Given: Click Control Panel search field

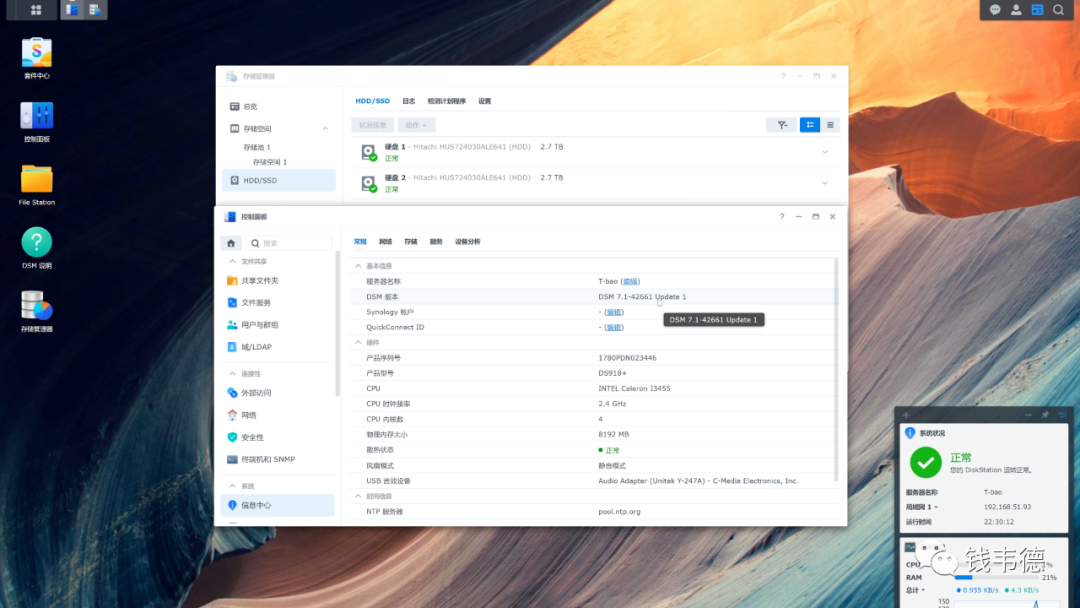Looking at the screenshot, I should pos(289,243).
